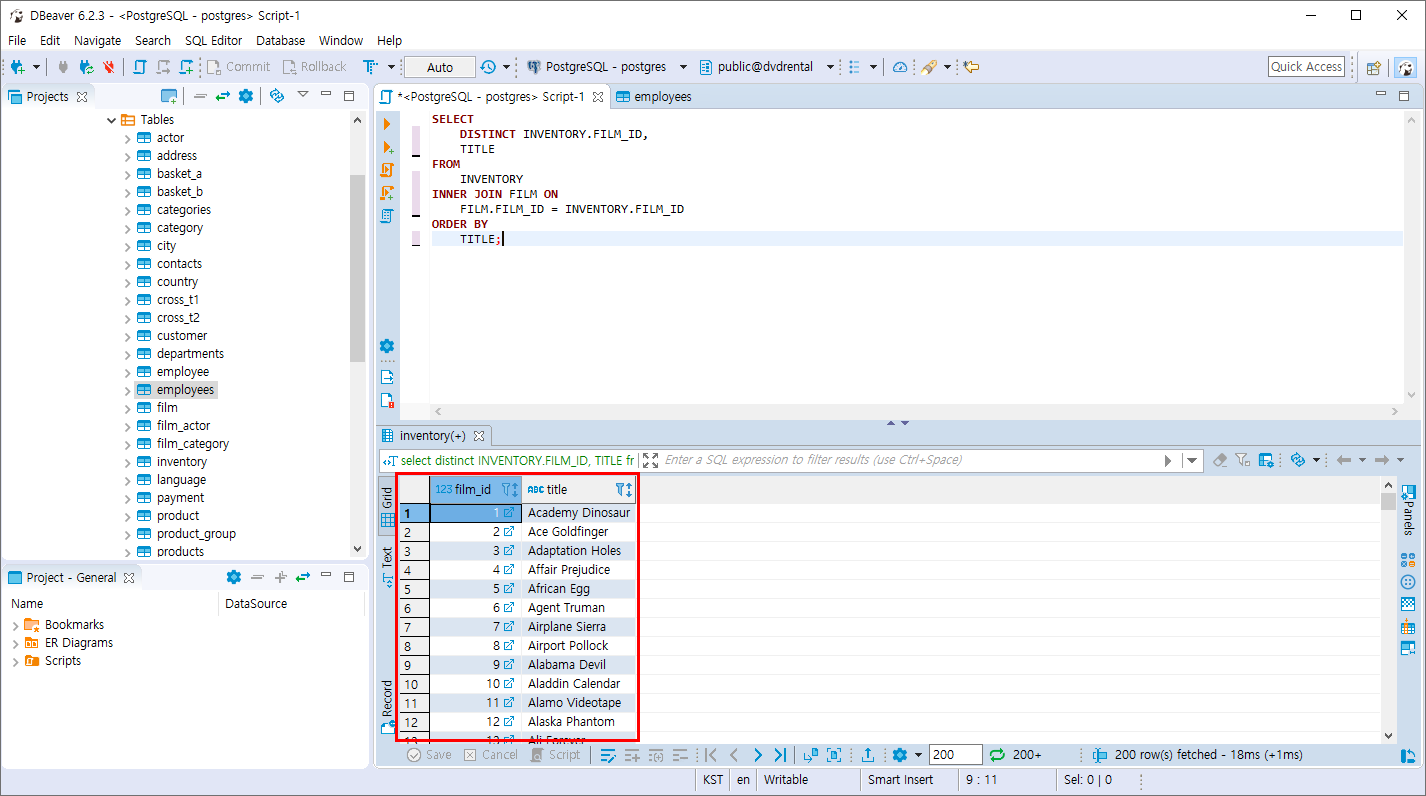The image size is (1426, 796).
Task: Open result settings gear dropdown arrow
Action: point(918,755)
